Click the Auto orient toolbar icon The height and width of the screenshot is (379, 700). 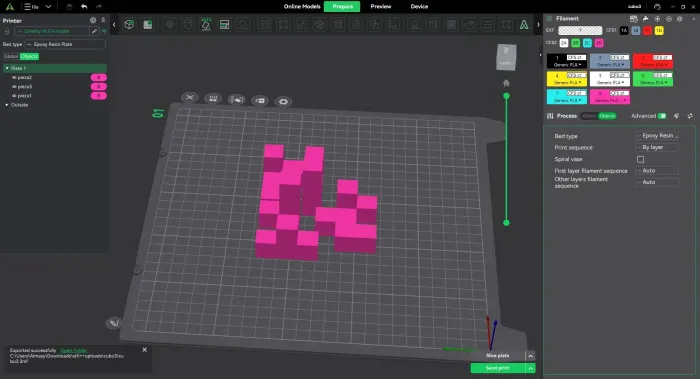tap(206, 25)
